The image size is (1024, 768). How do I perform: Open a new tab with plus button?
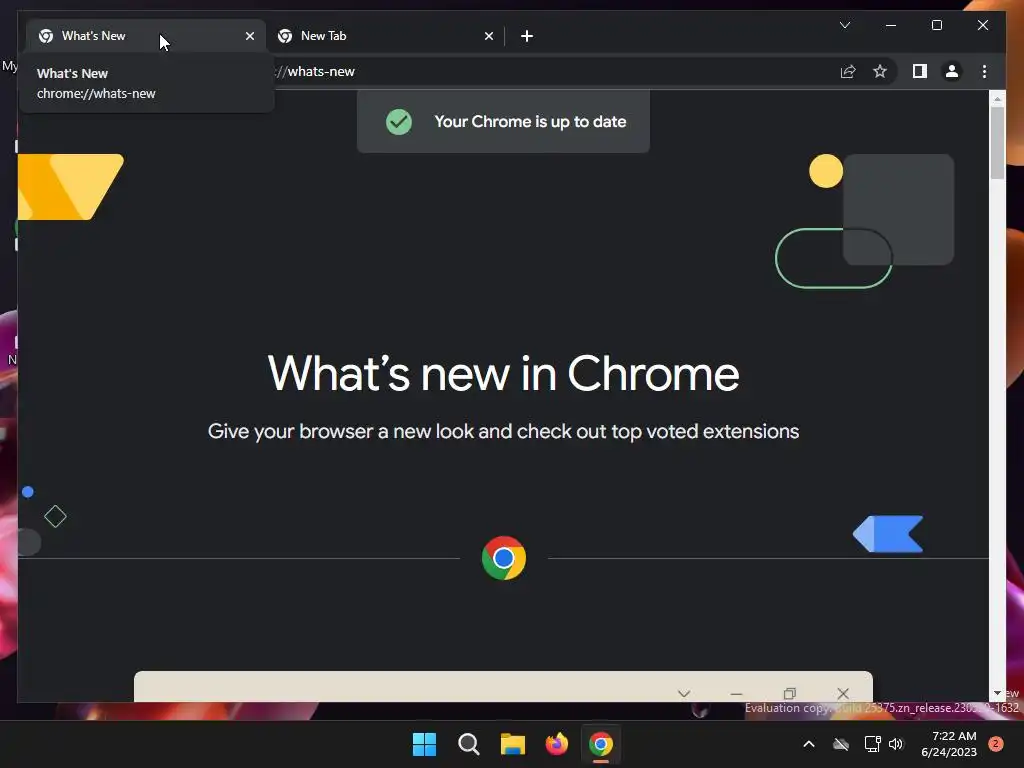(527, 36)
